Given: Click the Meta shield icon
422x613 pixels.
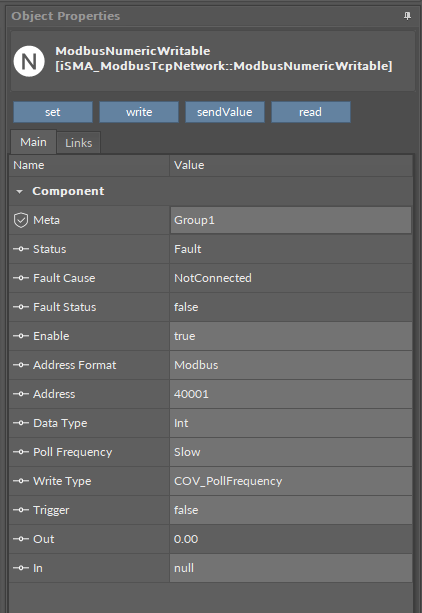Looking at the screenshot, I should (21, 220).
